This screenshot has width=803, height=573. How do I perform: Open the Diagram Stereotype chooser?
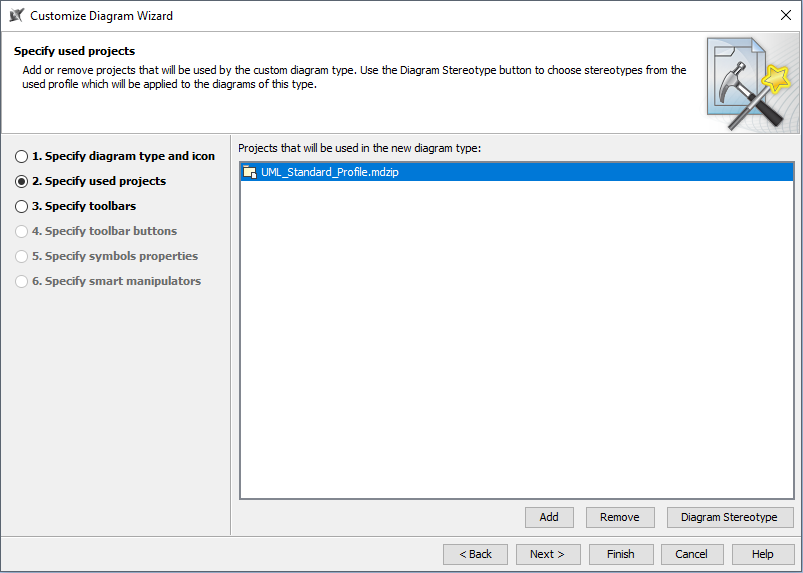click(729, 517)
